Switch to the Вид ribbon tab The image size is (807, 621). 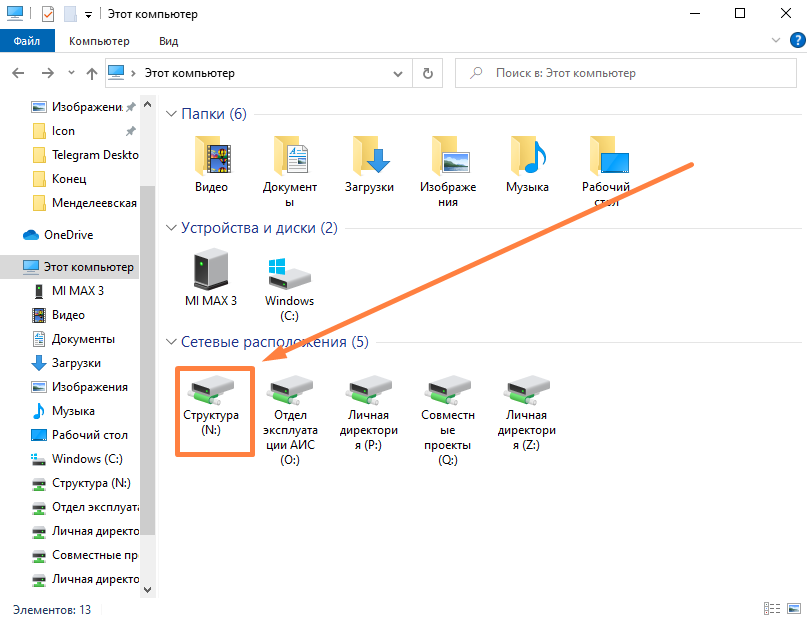[x=169, y=41]
